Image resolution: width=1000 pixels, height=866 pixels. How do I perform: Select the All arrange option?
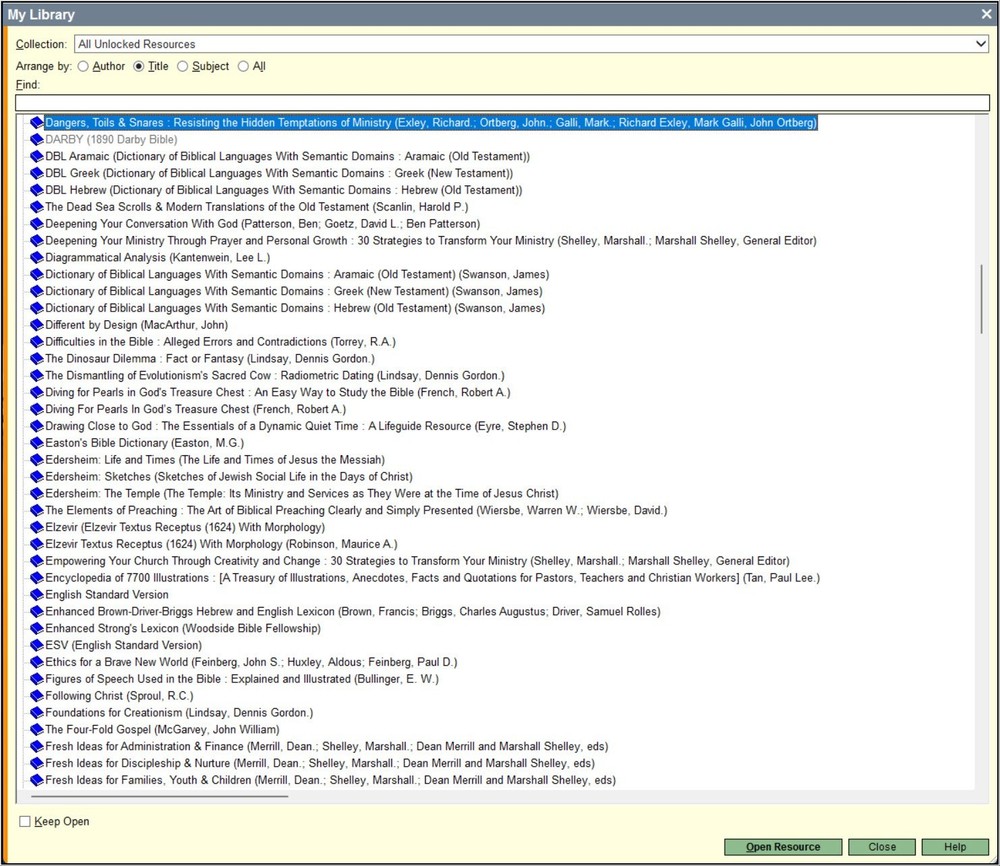point(243,66)
